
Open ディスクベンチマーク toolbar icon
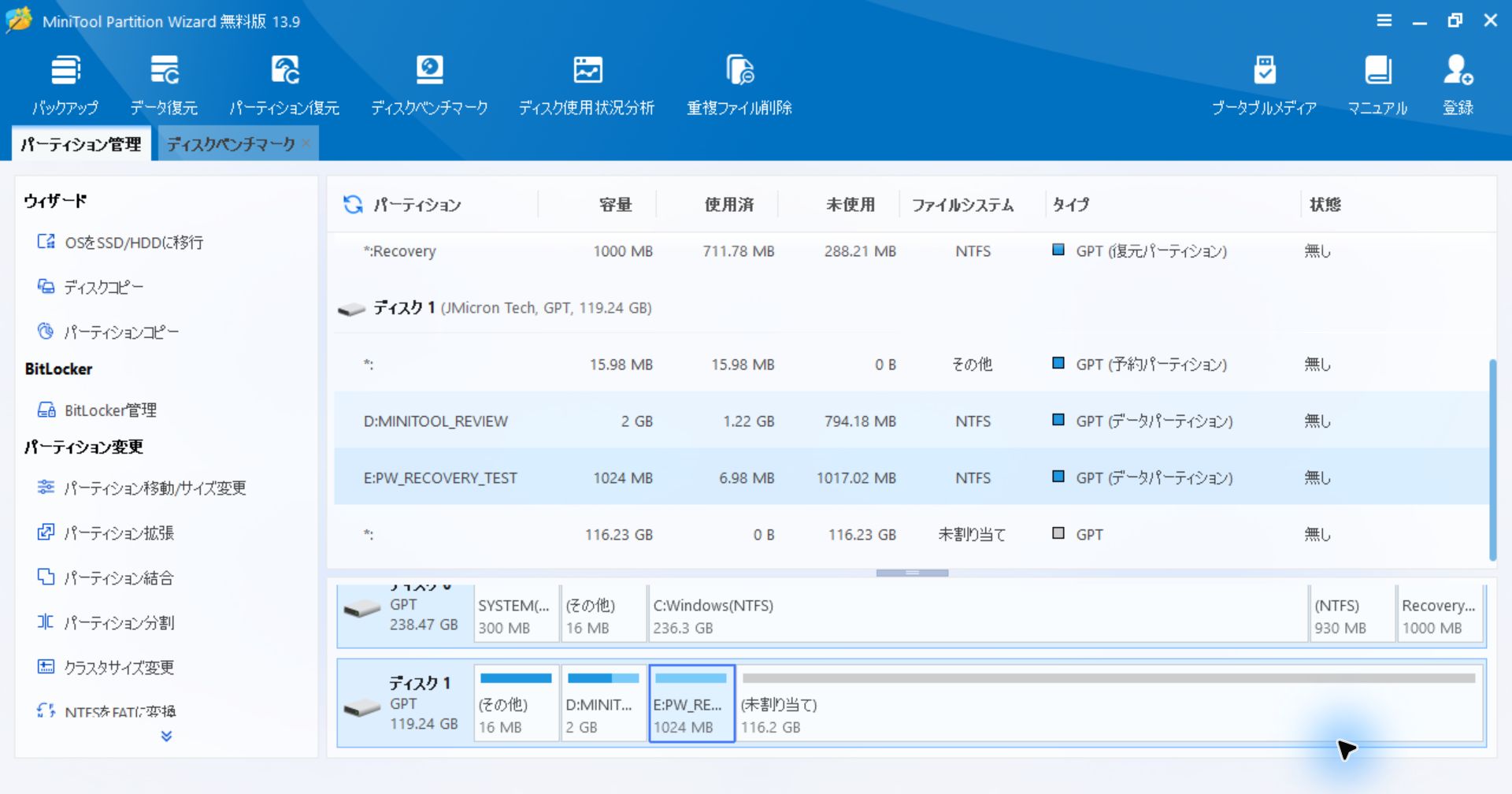point(429,85)
